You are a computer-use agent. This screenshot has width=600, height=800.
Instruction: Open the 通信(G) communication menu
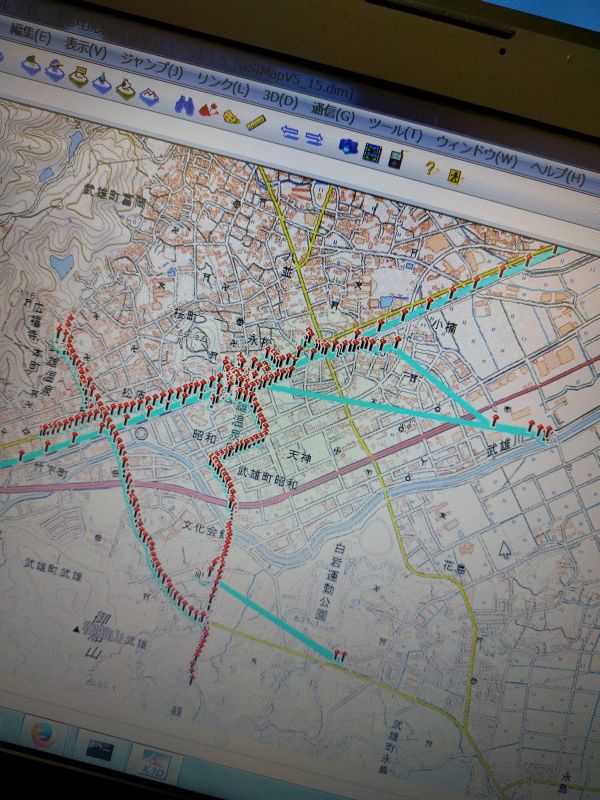[x=333, y=112]
